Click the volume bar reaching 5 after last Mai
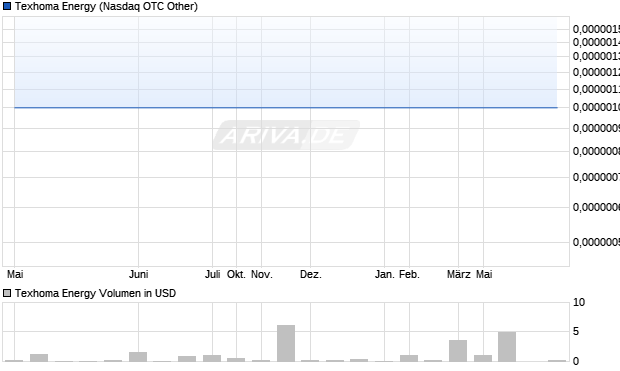This screenshot has width=620, height=371. [507, 346]
